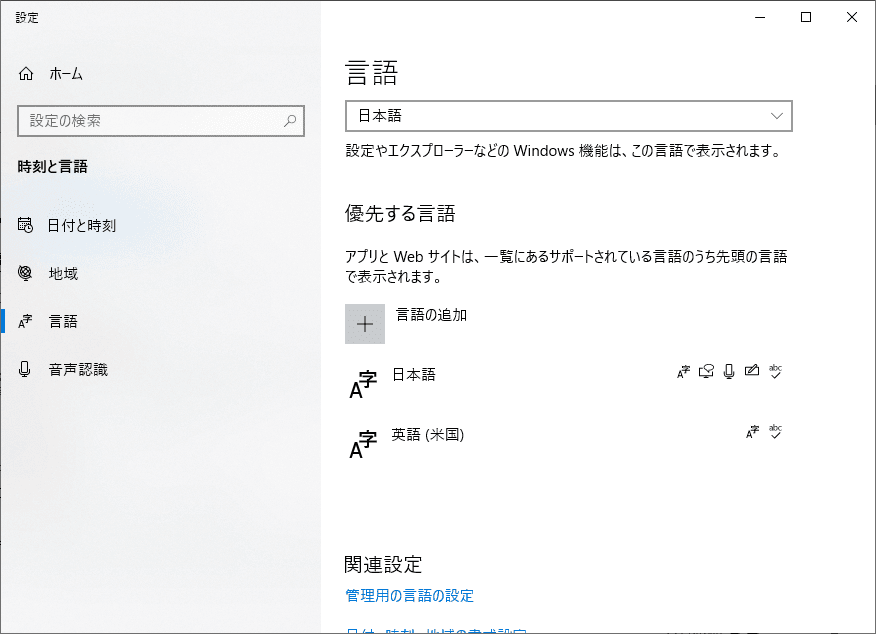Click the microphone icon next to 日本語

pos(729,370)
